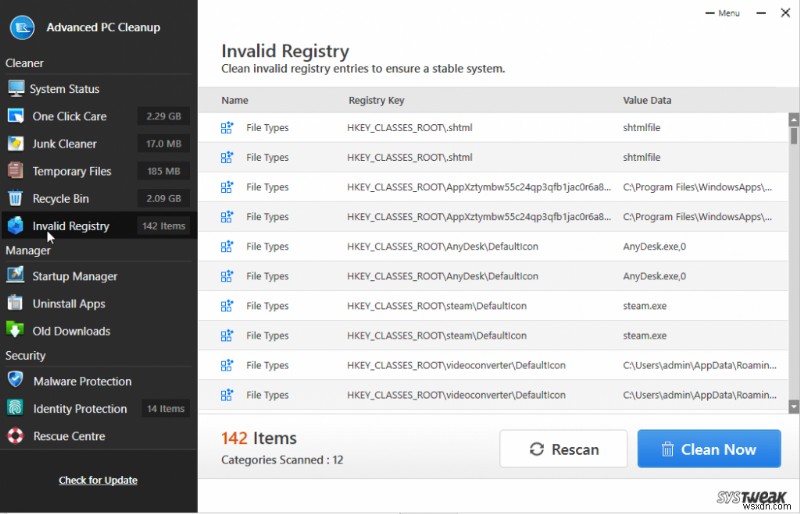Sort by the Value Data column header
This screenshot has width=800, height=514.
pos(647,101)
